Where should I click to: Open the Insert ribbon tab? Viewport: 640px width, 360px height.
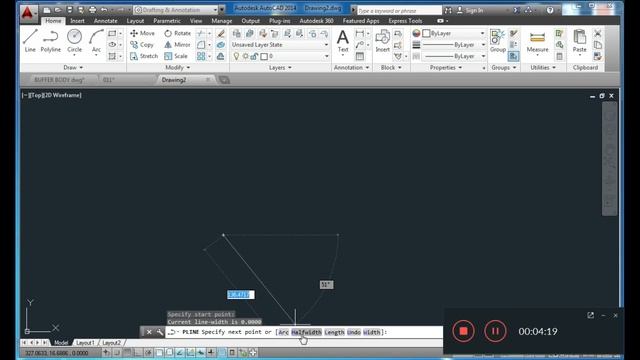[x=77, y=21]
